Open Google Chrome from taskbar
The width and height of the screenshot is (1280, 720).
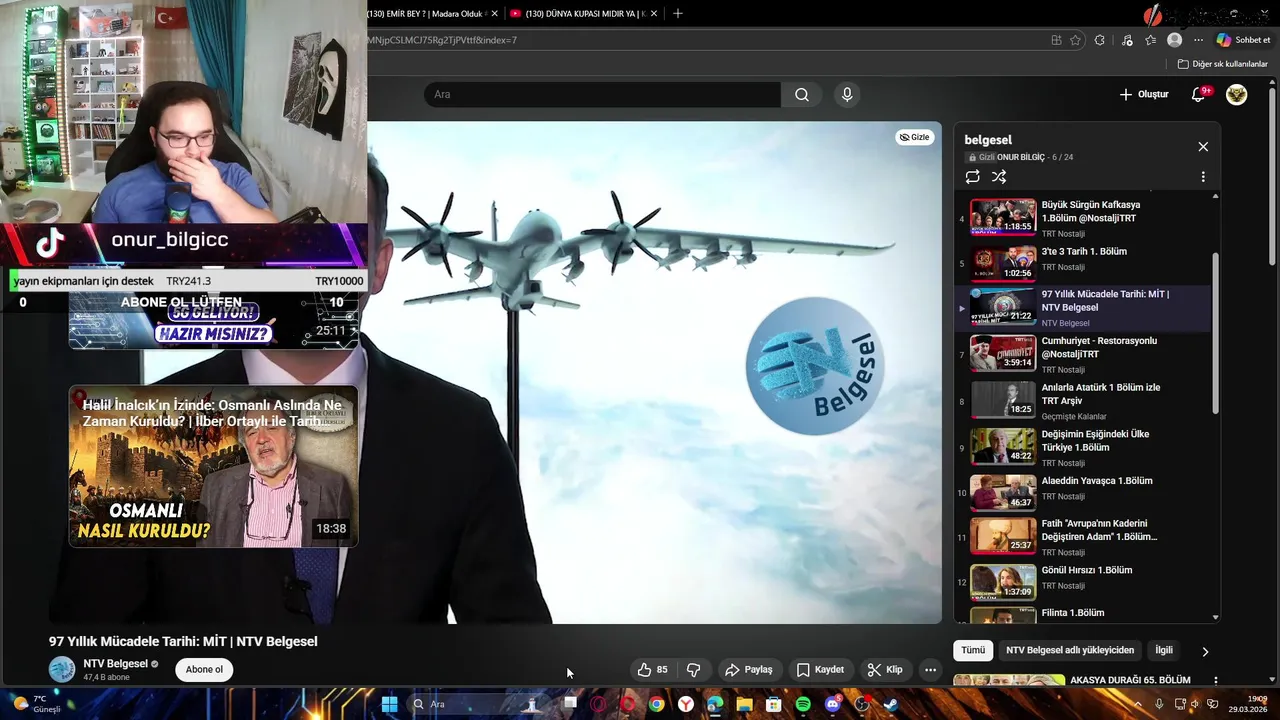pyautogui.click(x=656, y=704)
